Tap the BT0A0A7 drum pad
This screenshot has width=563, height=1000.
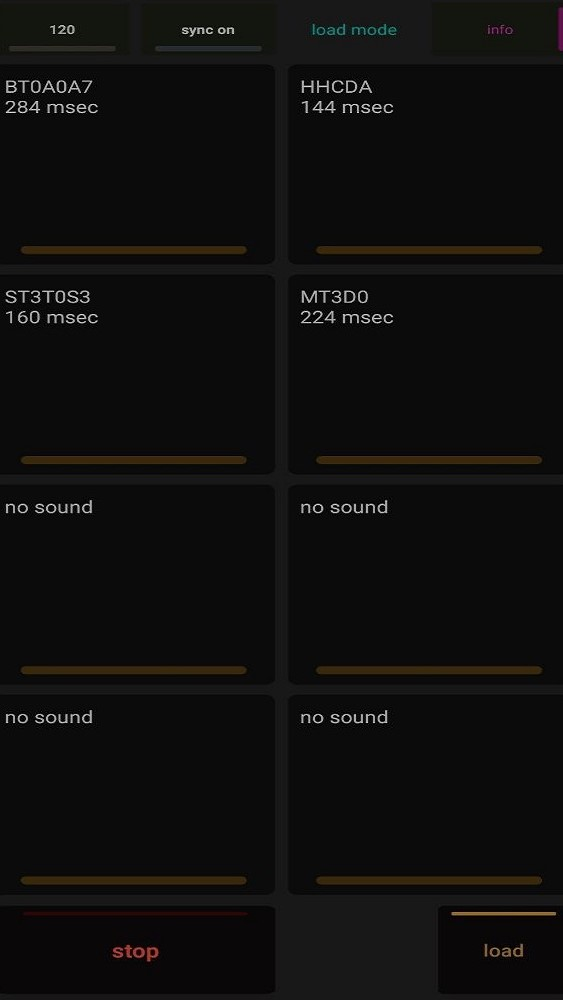(137, 164)
